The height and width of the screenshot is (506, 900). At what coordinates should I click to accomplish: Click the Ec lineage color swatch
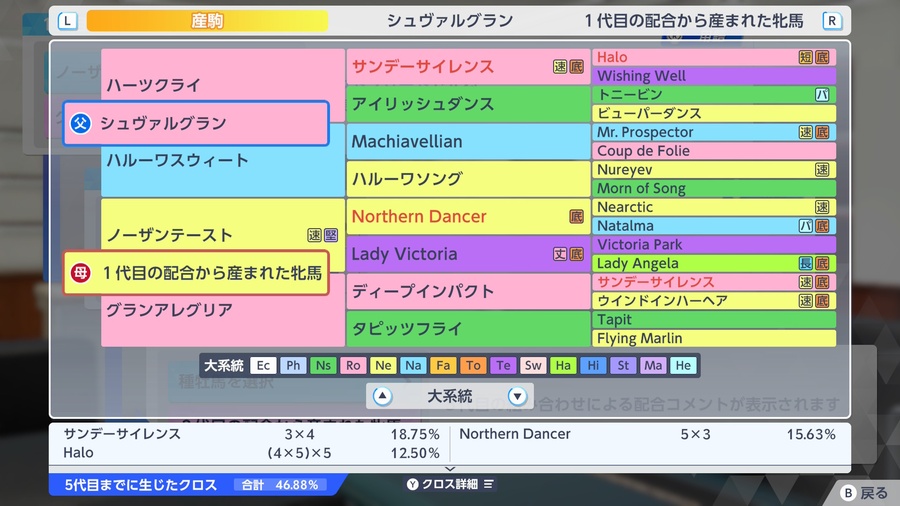263,365
